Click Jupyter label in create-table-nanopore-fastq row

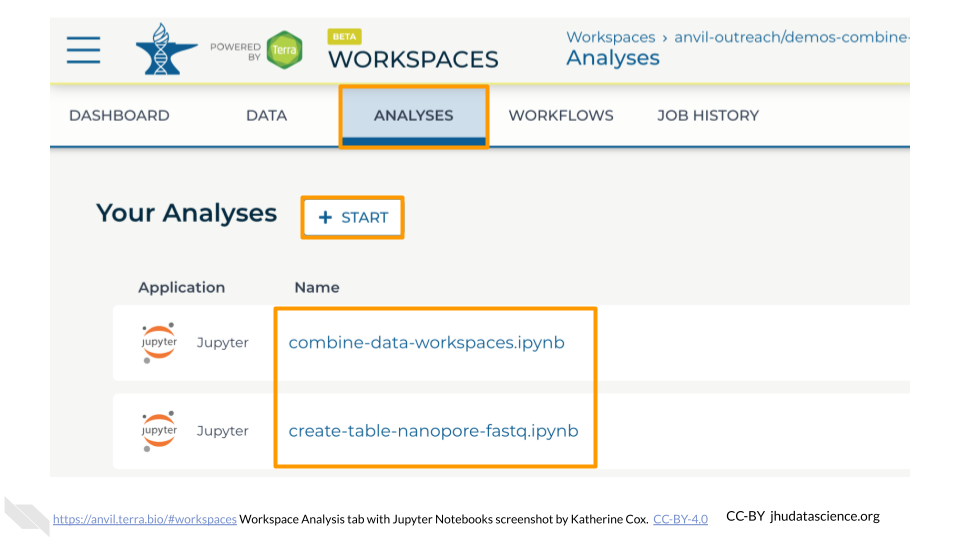[223, 431]
